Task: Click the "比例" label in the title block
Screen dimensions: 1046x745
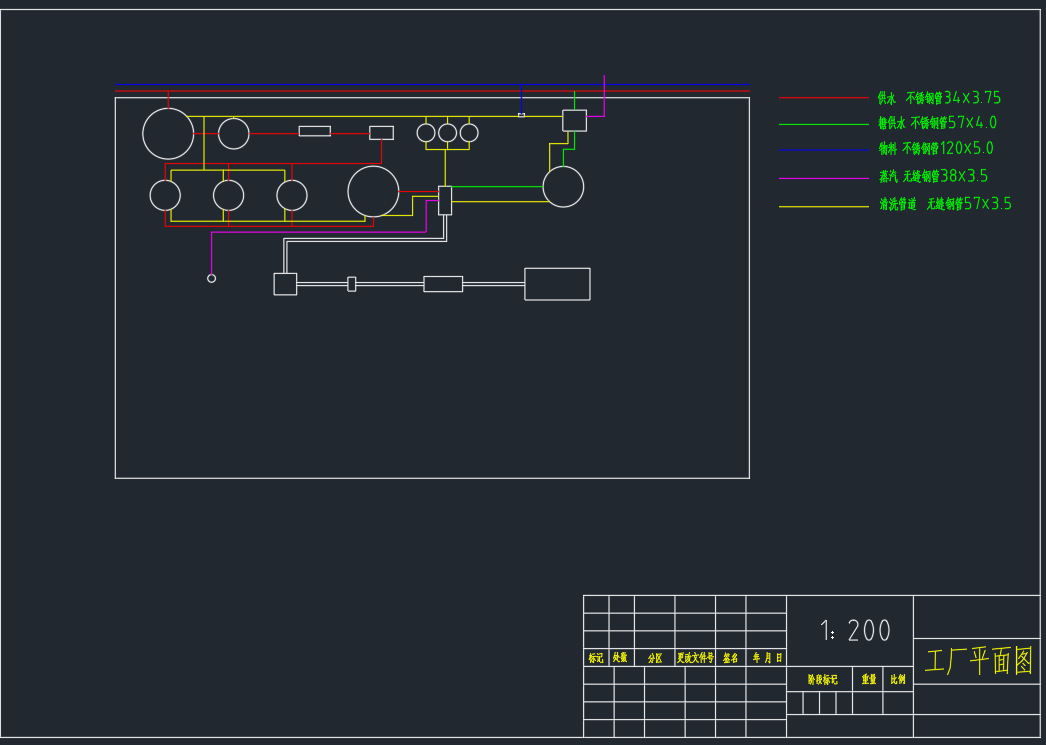Action: coord(898,680)
